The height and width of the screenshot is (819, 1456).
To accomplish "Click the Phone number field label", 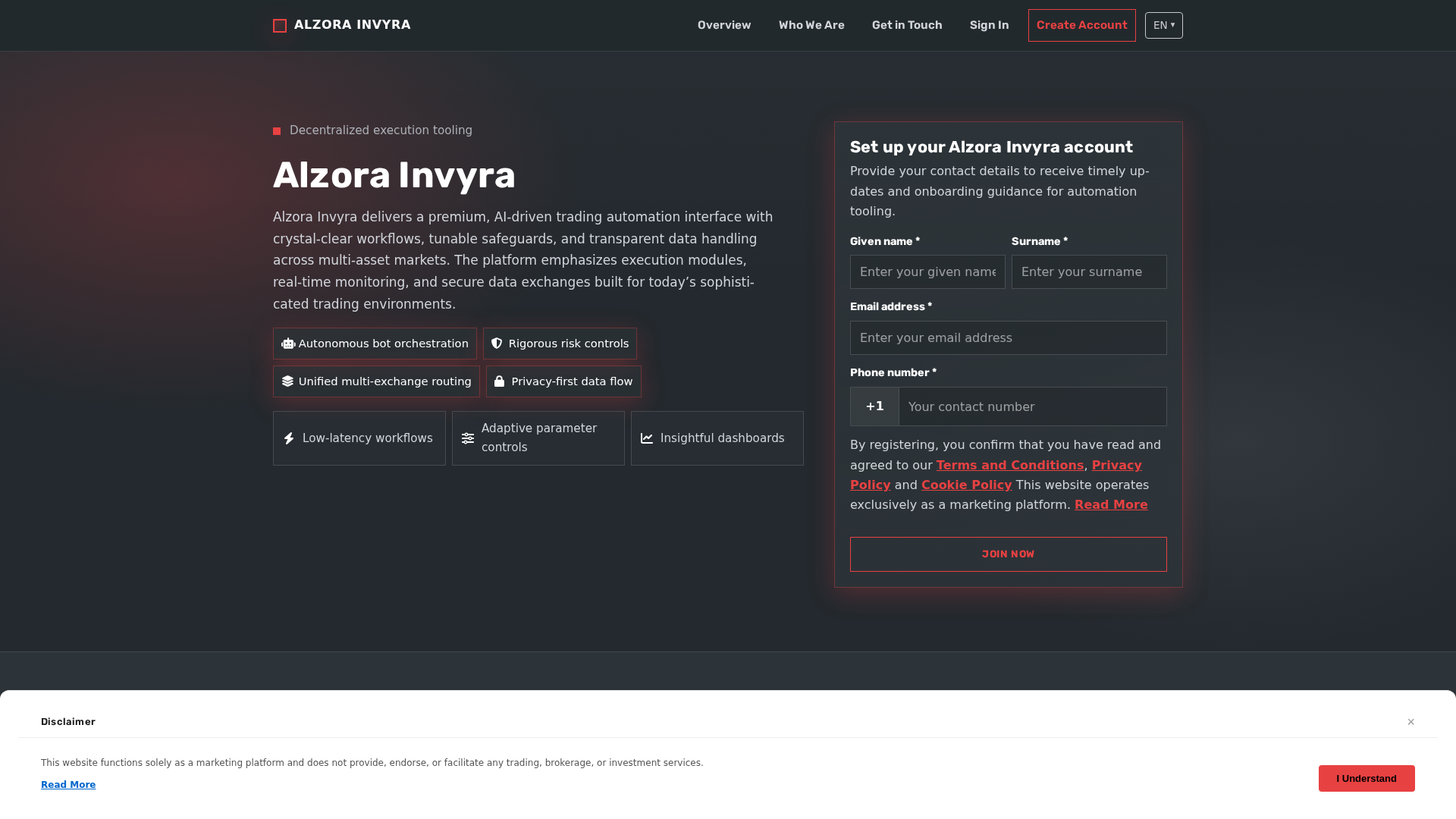I will coord(893,372).
